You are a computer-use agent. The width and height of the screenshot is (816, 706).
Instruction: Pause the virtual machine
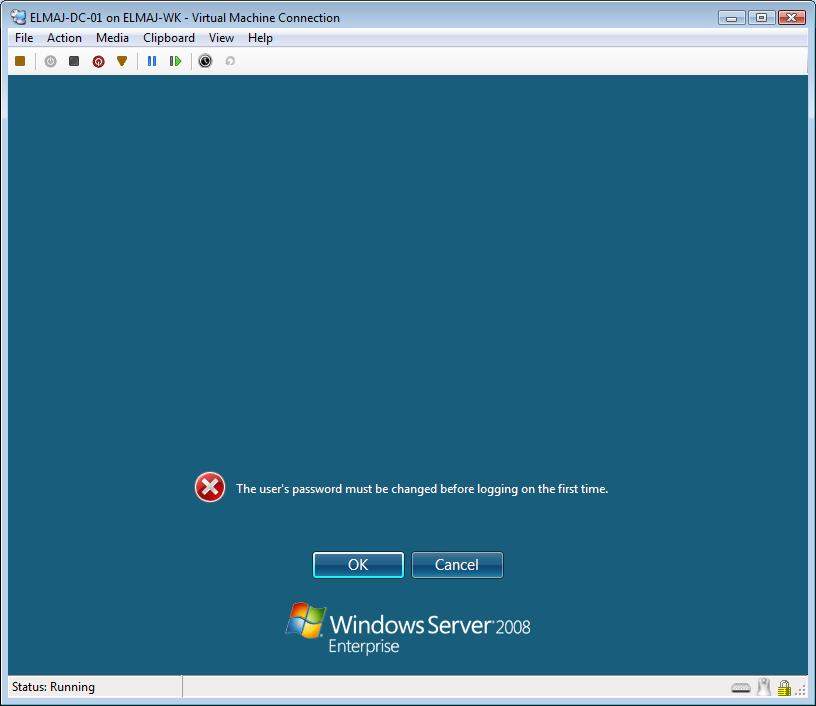151,61
